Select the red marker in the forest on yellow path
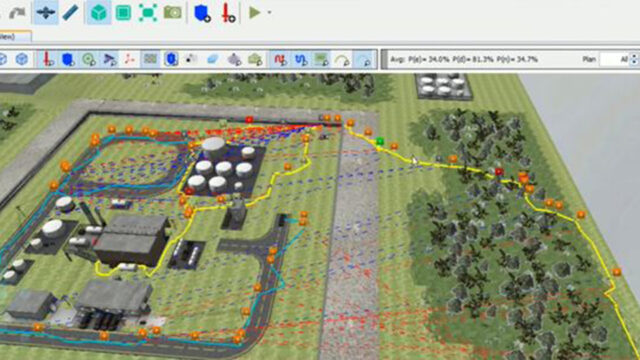Viewport: 640px width, 360px height. 499,172
